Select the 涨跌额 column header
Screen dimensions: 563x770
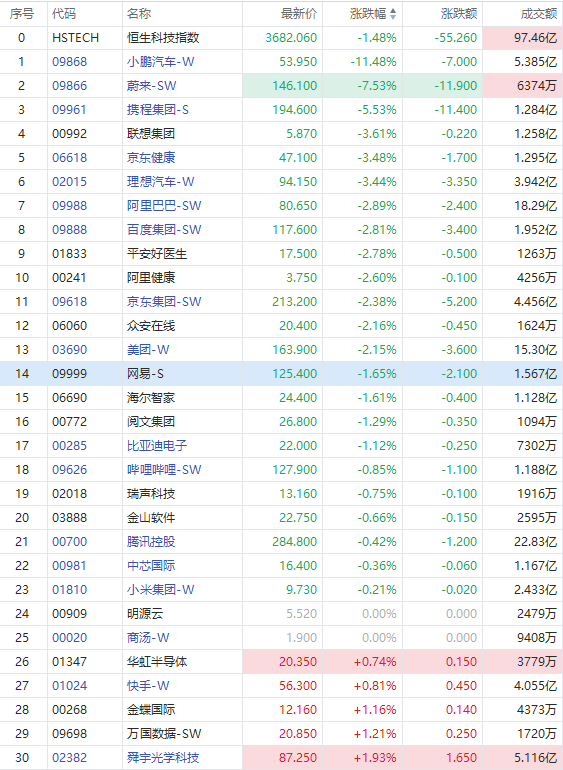(x=458, y=14)
